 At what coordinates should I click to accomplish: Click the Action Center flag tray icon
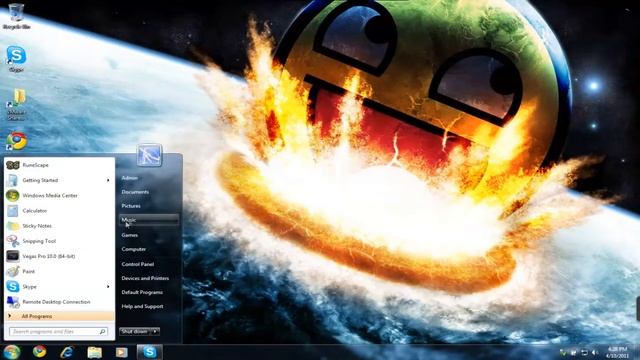574,353
